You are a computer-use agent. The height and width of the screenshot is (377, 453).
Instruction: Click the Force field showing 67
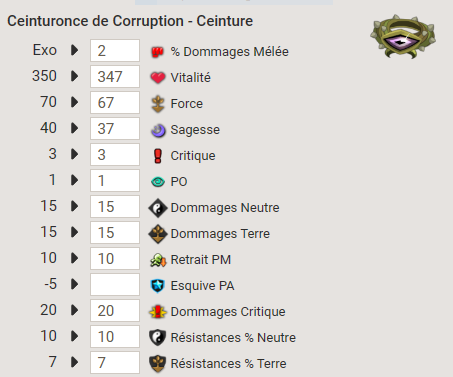coord(115,102)
